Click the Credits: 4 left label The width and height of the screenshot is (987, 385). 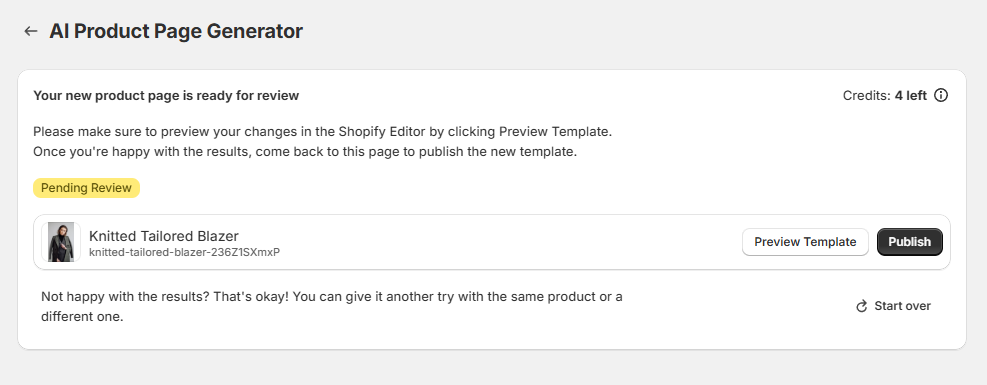tap(884, 96)
